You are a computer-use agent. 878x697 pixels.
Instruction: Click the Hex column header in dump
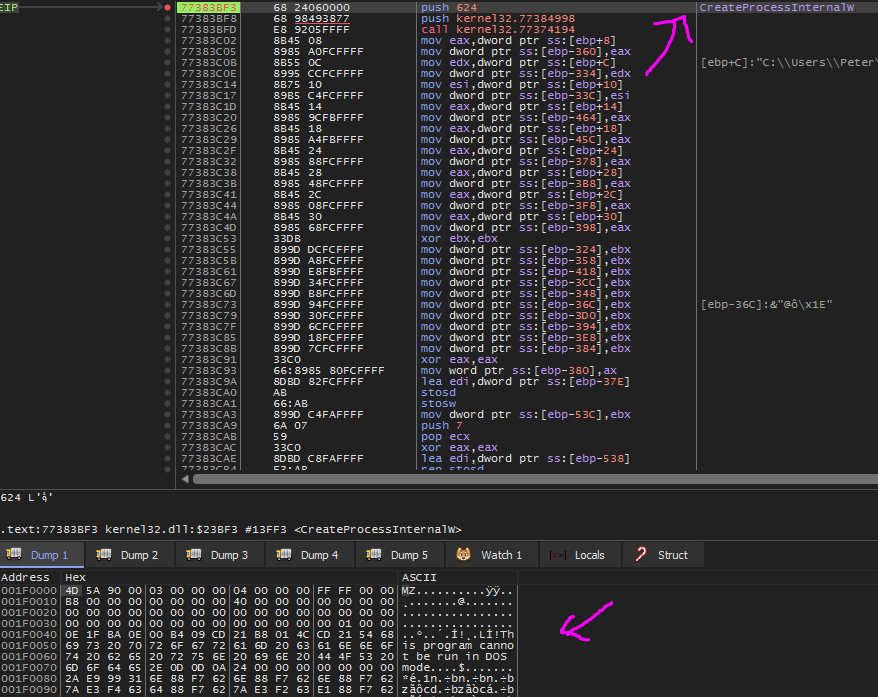point(75,577)
